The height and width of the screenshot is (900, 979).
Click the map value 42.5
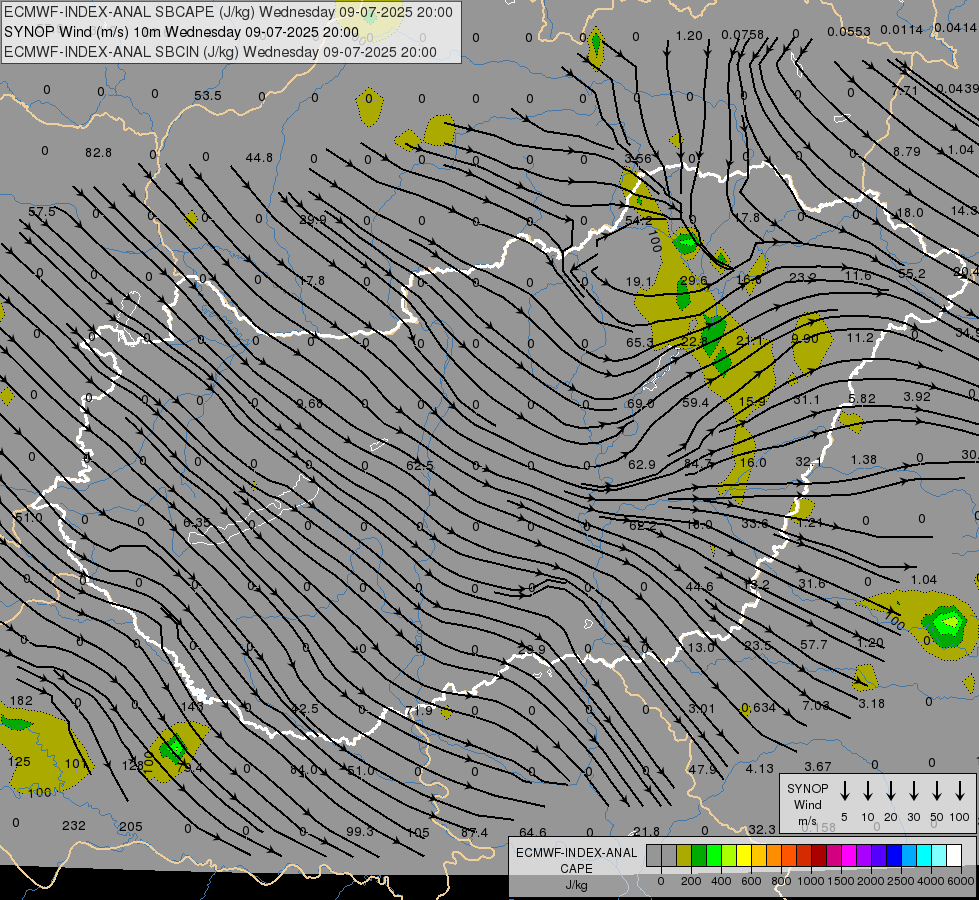pos(305,709)
